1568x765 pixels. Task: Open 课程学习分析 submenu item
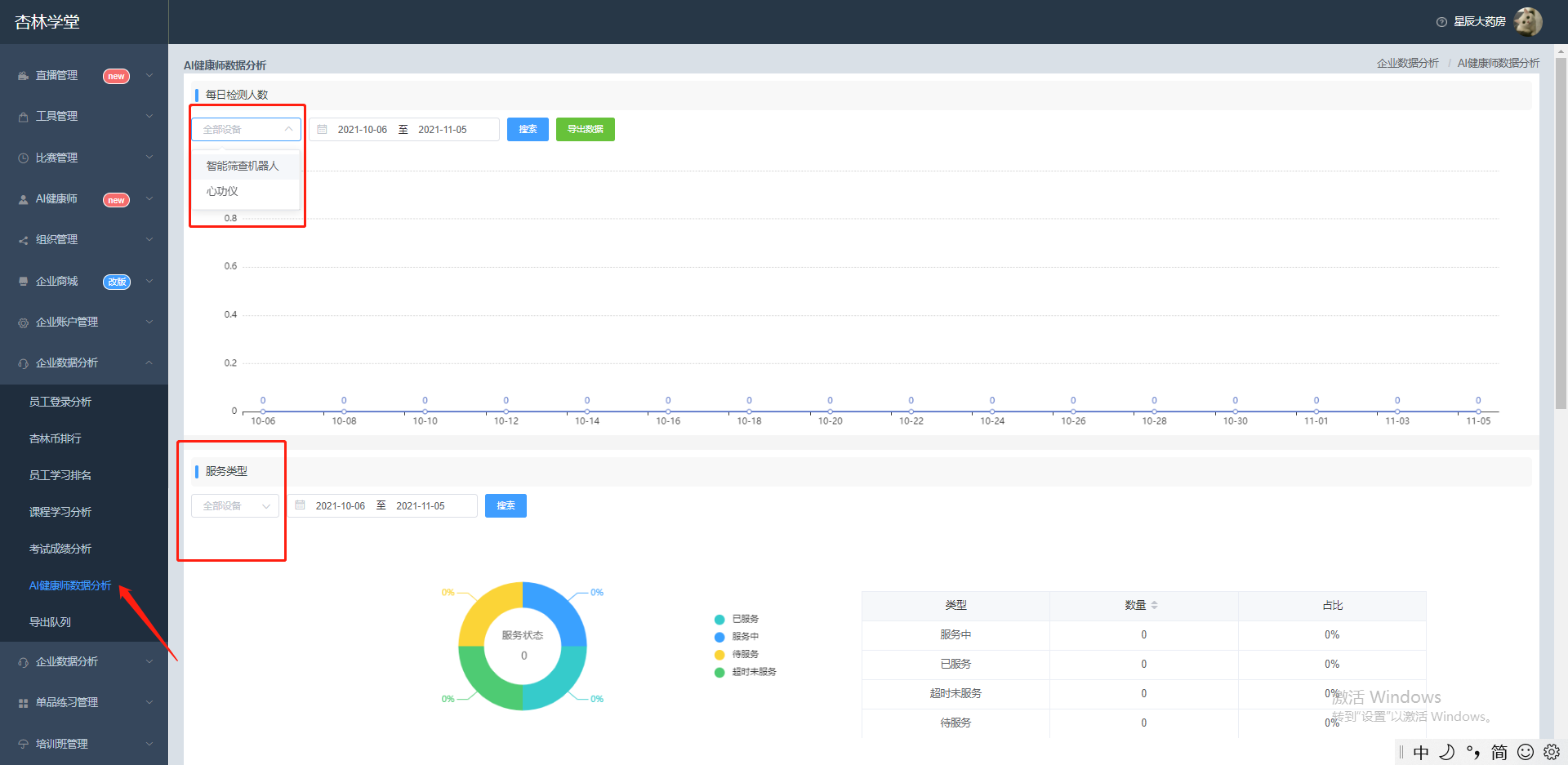tap(60, 512)
